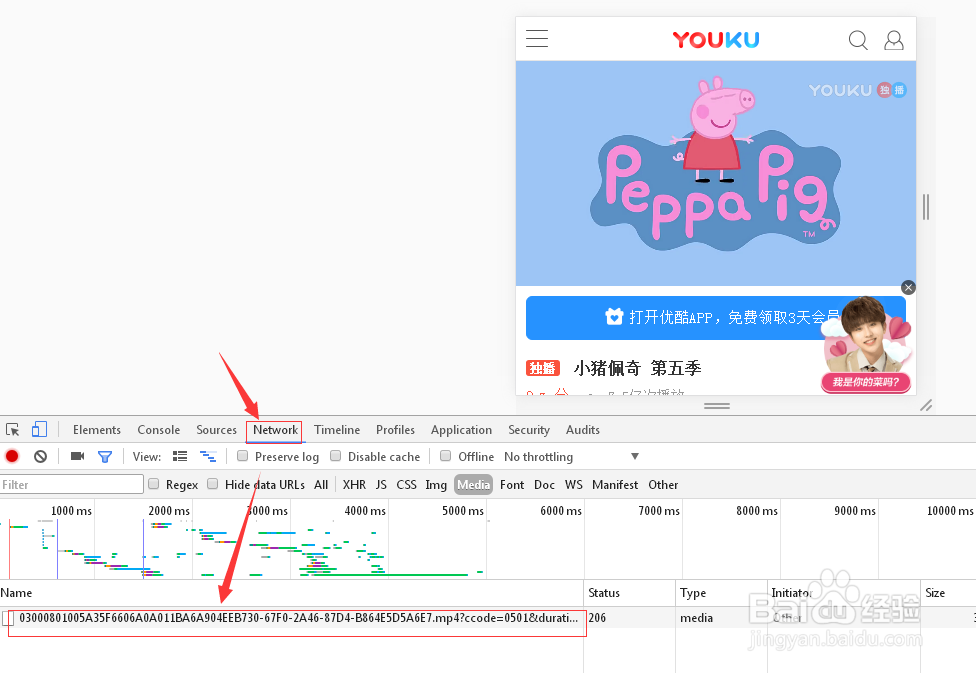Filter requests by WS
976x673 pixels.
pyautogui.click(x=573, y=484)
